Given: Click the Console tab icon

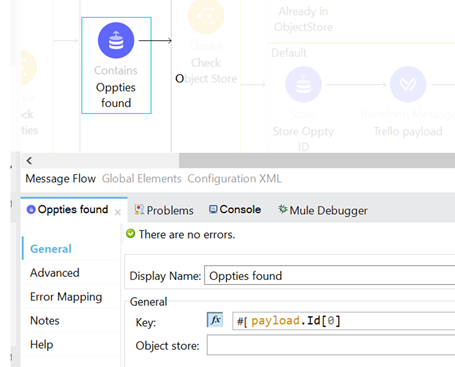Looking at the screenshot, I should 213,209.
